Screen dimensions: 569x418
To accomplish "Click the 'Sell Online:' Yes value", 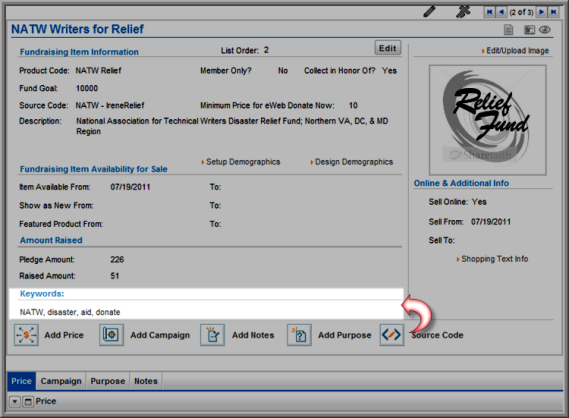I will pos(479,202).
